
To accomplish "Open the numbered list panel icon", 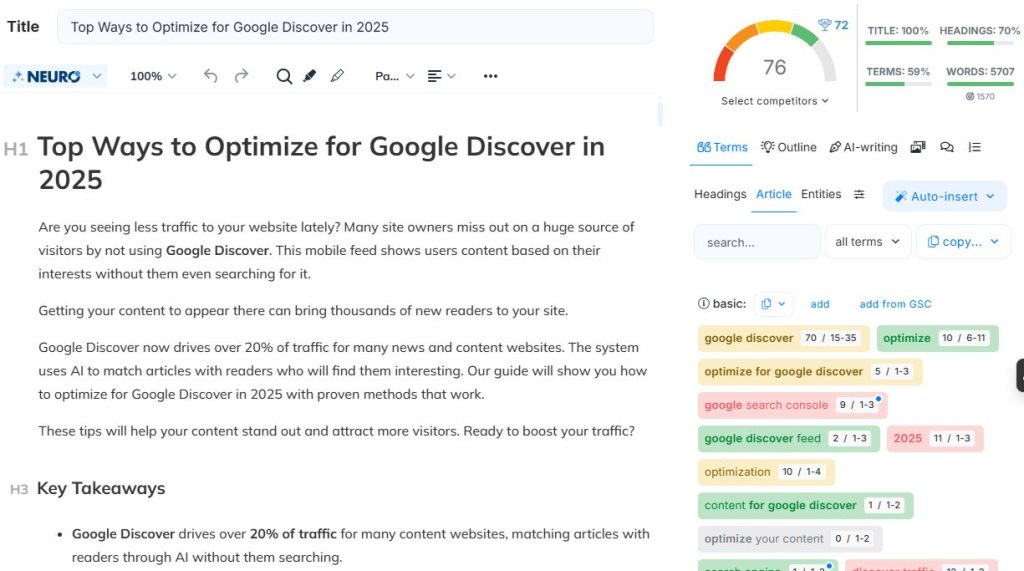I will point(974,147).
